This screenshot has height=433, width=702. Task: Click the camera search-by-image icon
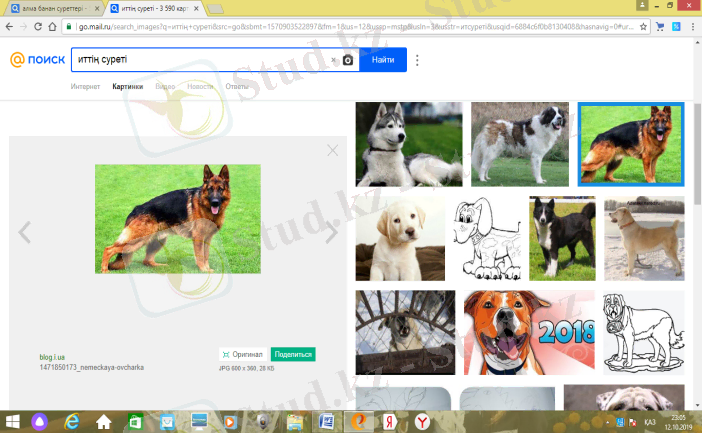(x=347, y=60)
